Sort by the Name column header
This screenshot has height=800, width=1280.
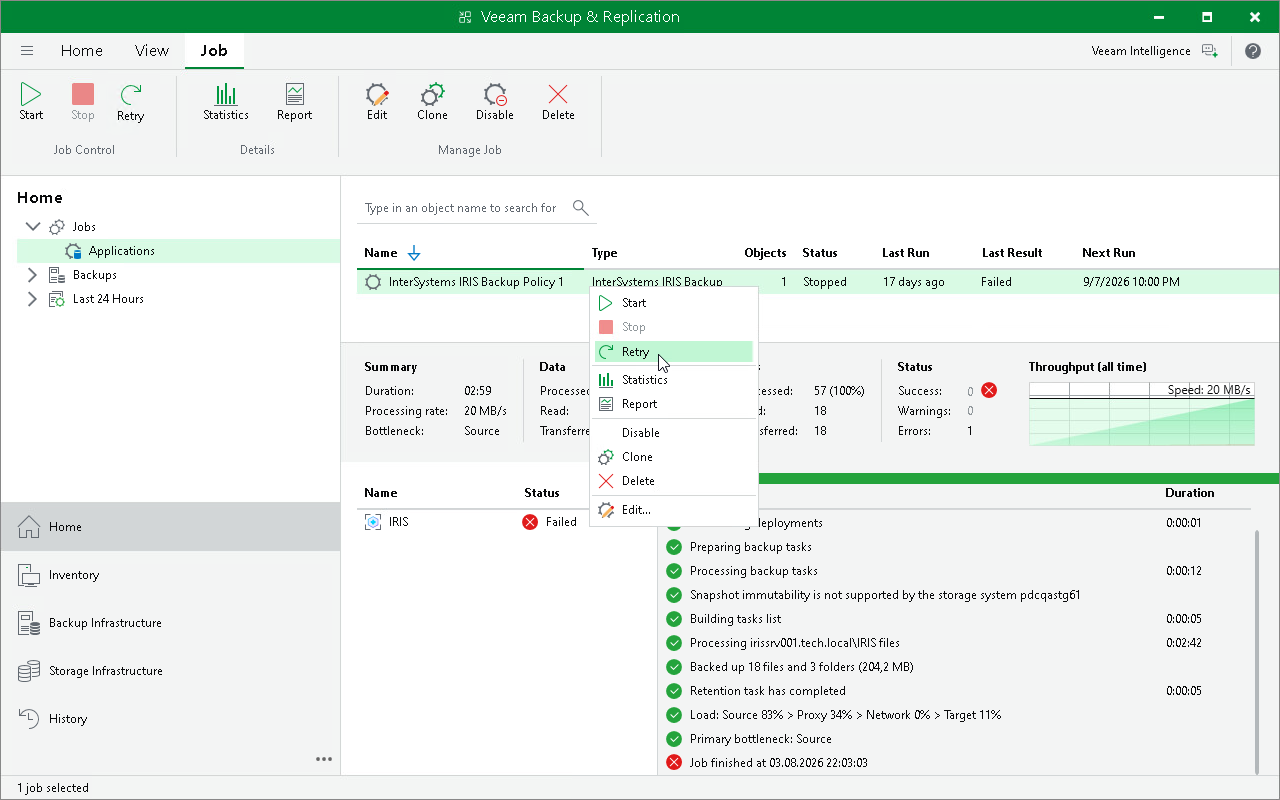click(x=381, y=253)
